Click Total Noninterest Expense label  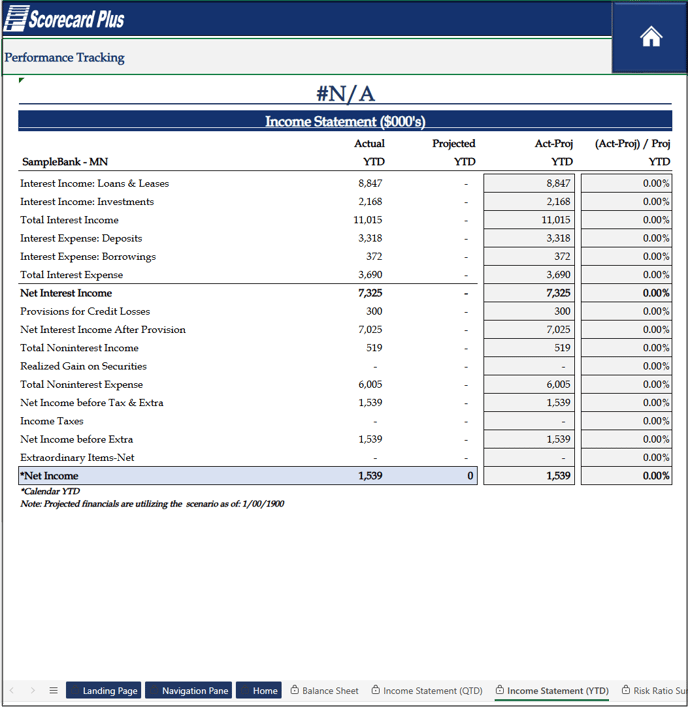82,384
